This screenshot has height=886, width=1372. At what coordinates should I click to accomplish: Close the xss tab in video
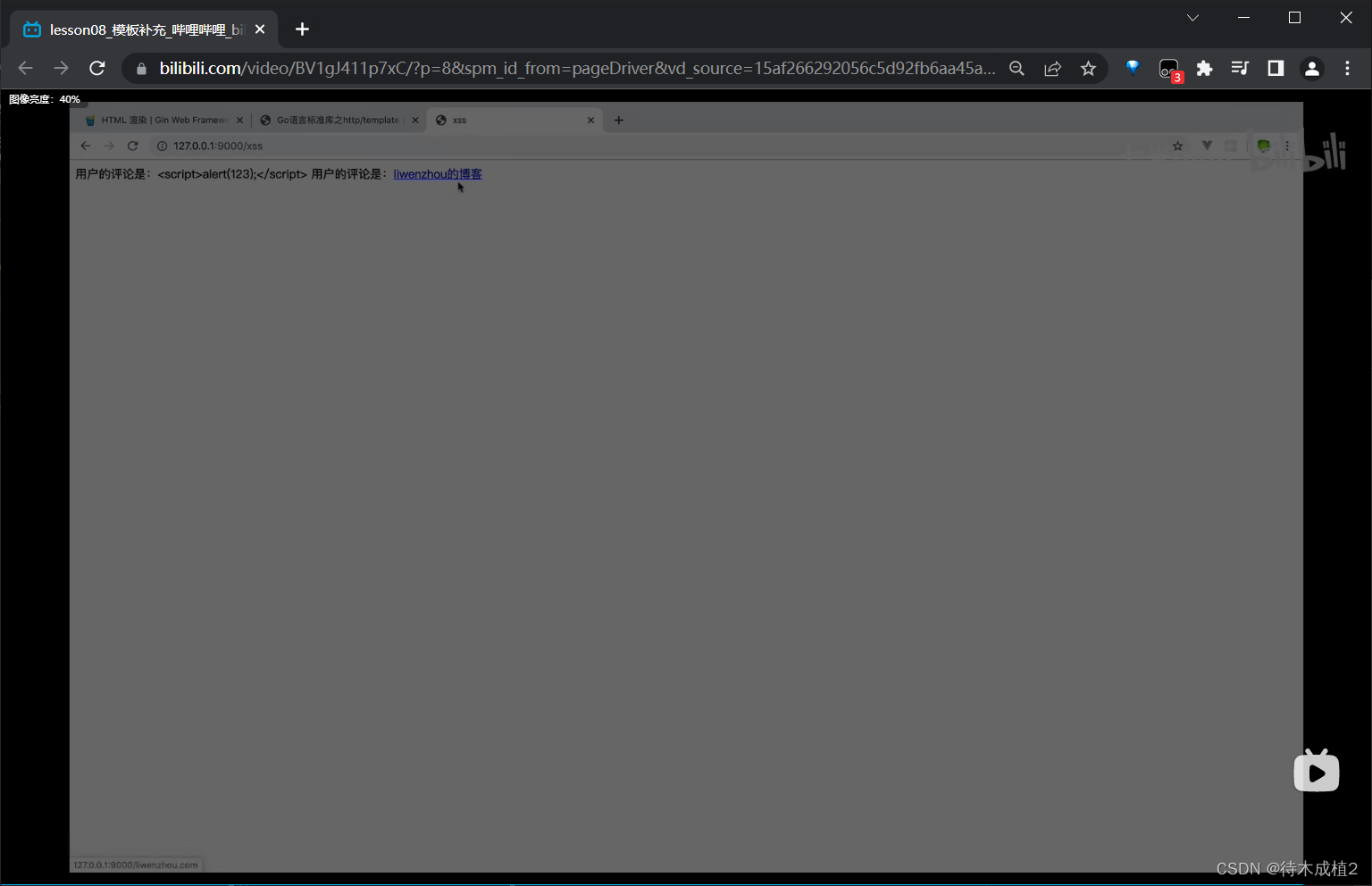pos(590,121)
